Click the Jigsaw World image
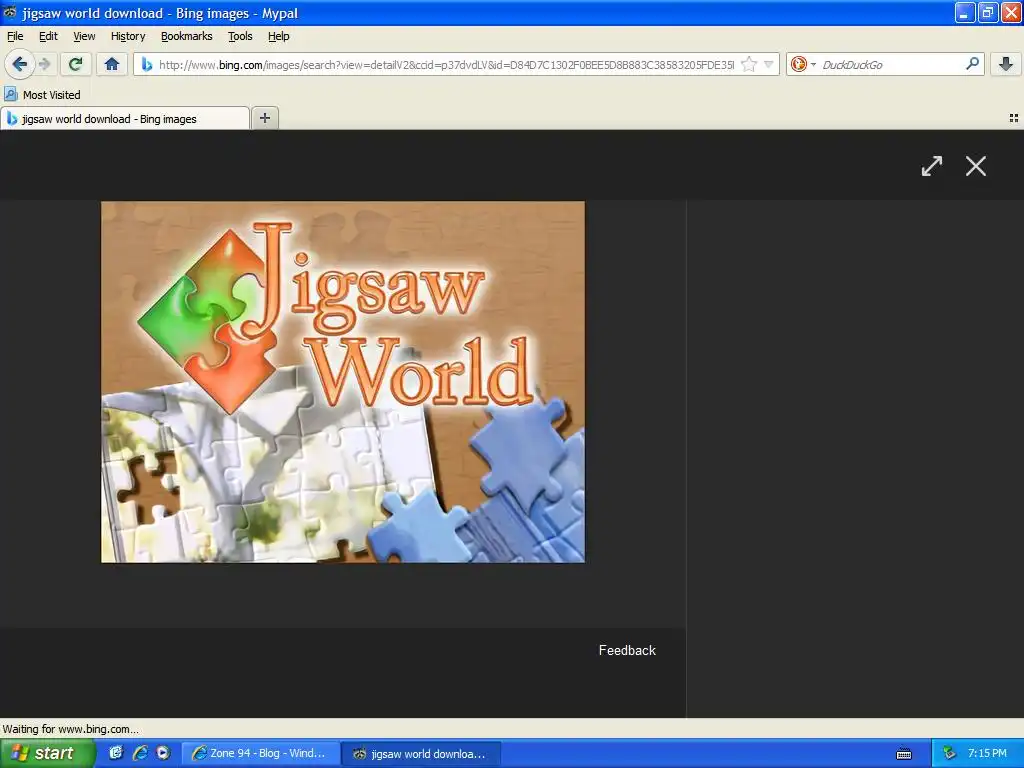 point(343,382)
